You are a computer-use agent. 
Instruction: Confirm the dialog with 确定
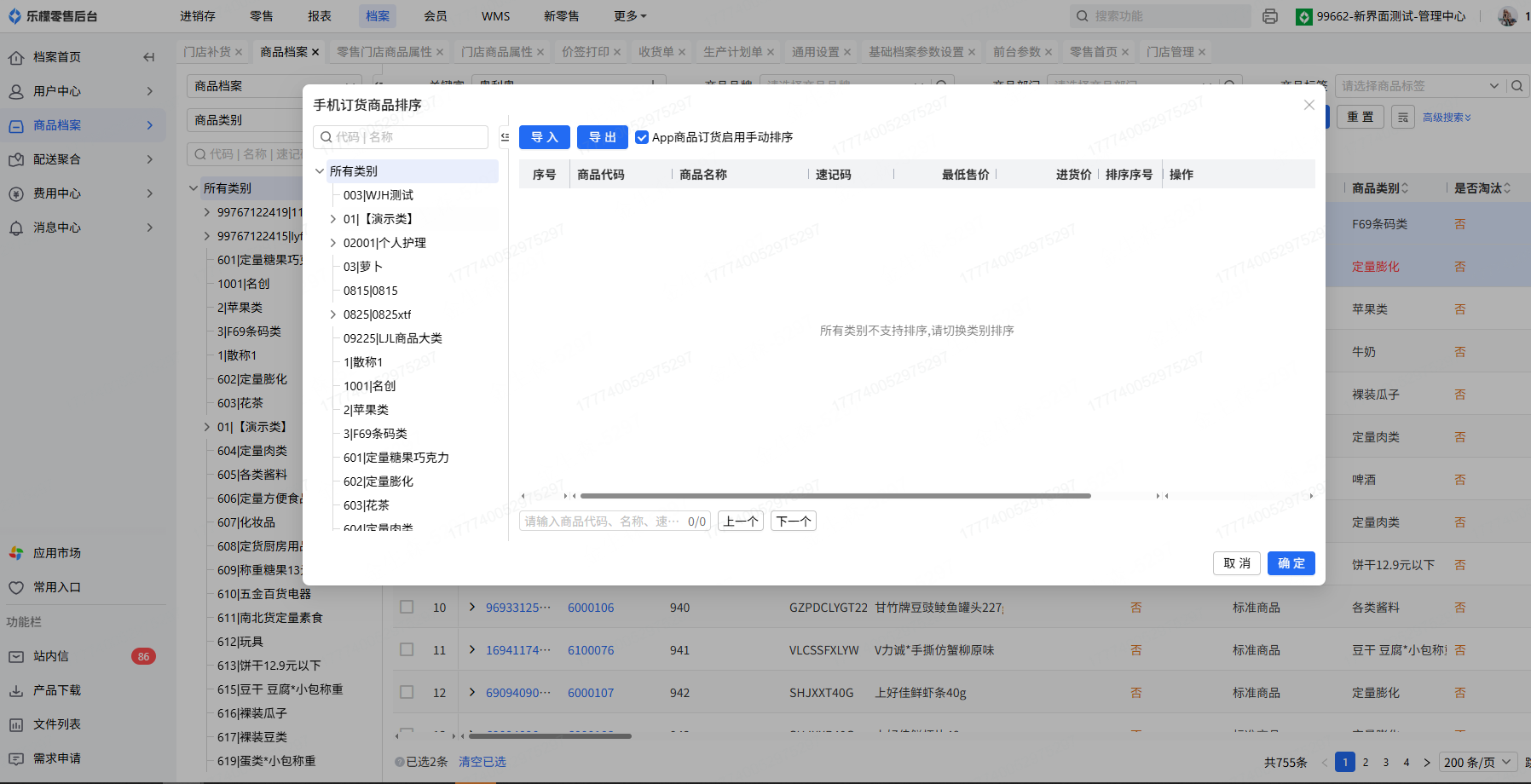point(1291,563)
